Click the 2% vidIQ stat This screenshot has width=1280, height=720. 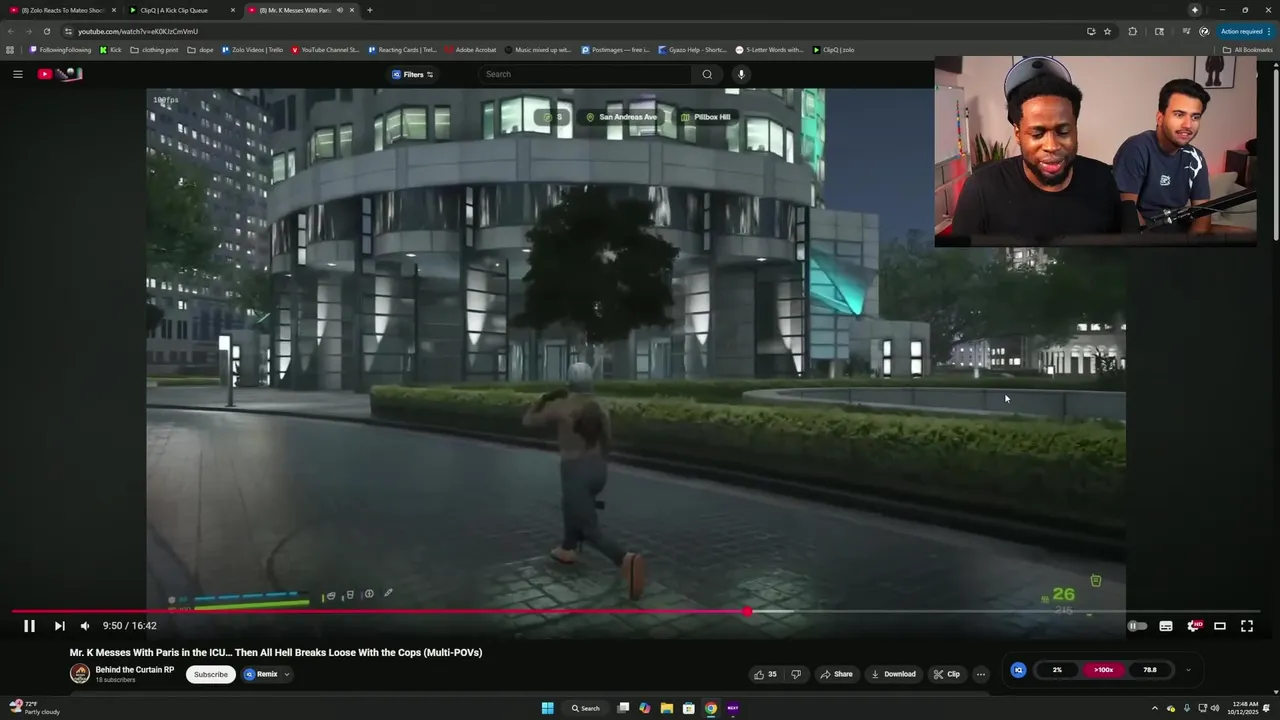[1057, 670]
